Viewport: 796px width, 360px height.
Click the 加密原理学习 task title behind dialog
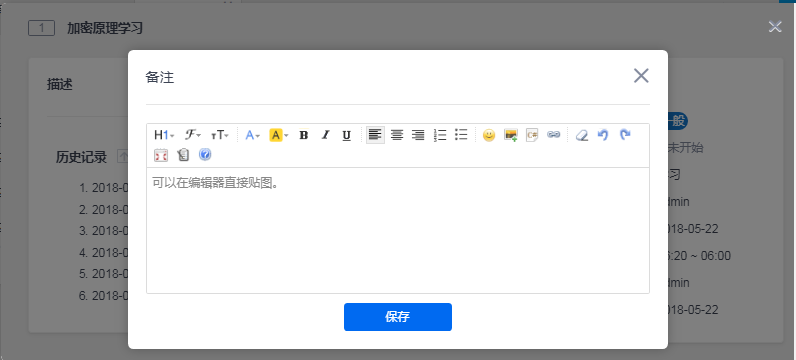[x=105, y=28]
